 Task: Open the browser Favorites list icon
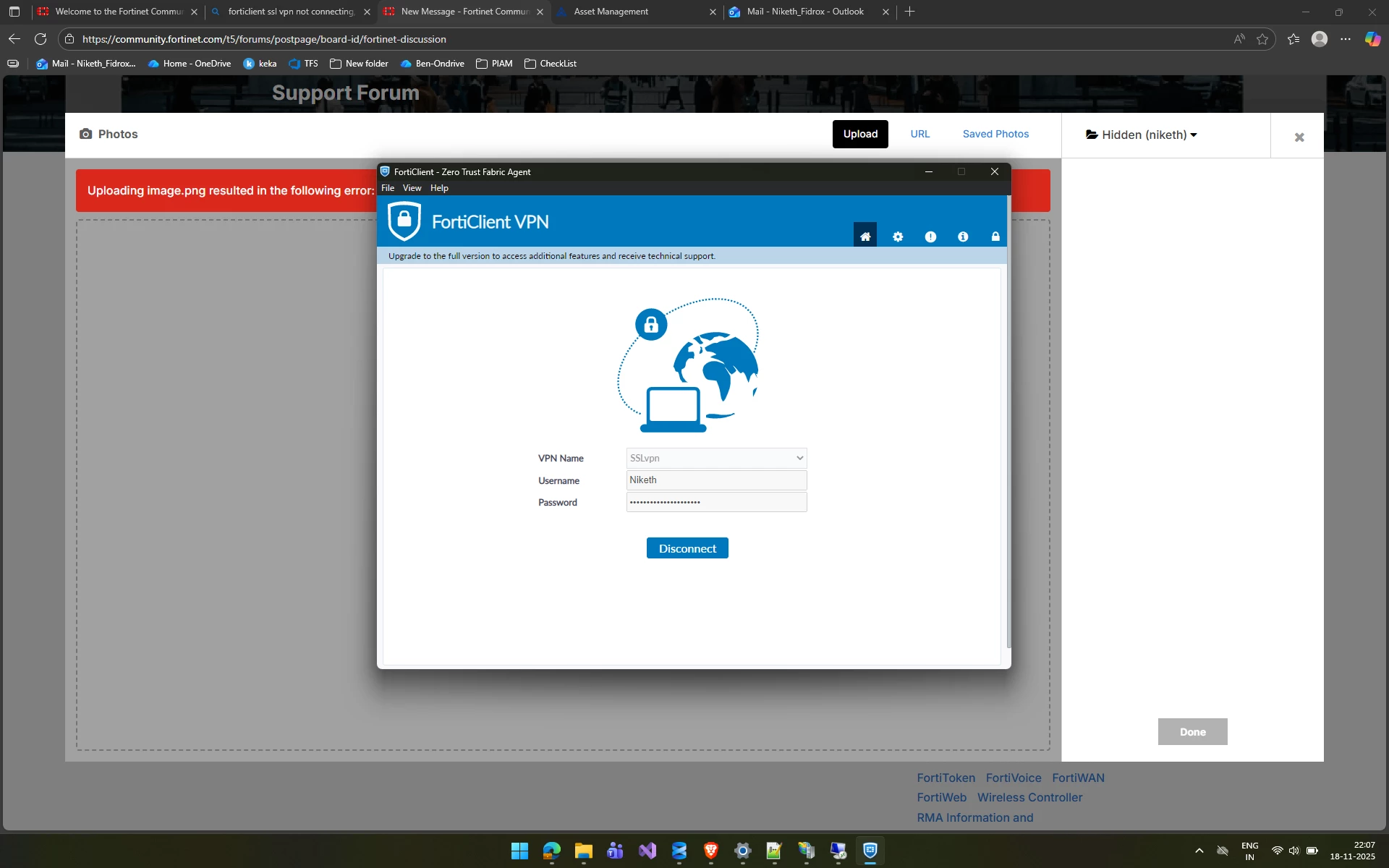tap(1294, 39)
